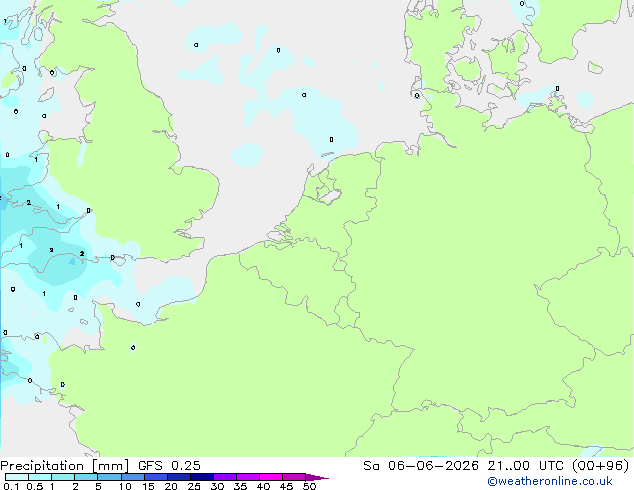Image resolution: width=634 pixels, height=490 pixels.
Task: Click the 20–25 mm legend color swatch
Action: tap(179, 477)
